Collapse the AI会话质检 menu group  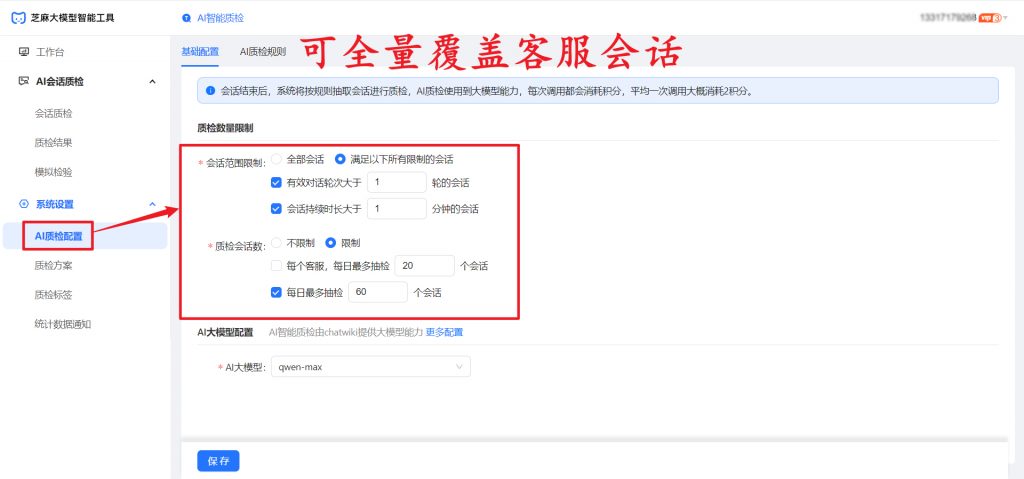pyautogui.click(x=152, y=81)
